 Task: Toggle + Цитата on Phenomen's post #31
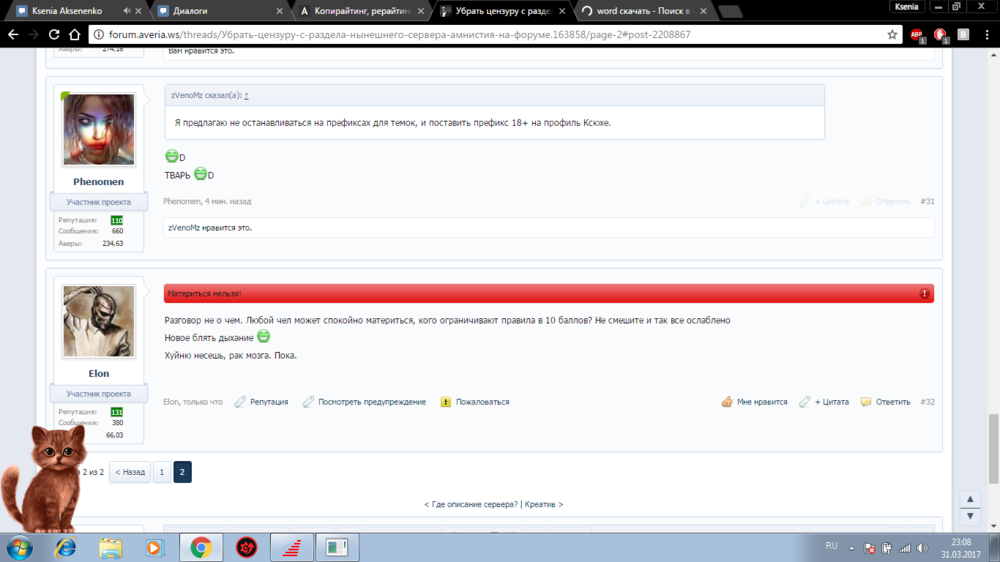click(824, 201)
